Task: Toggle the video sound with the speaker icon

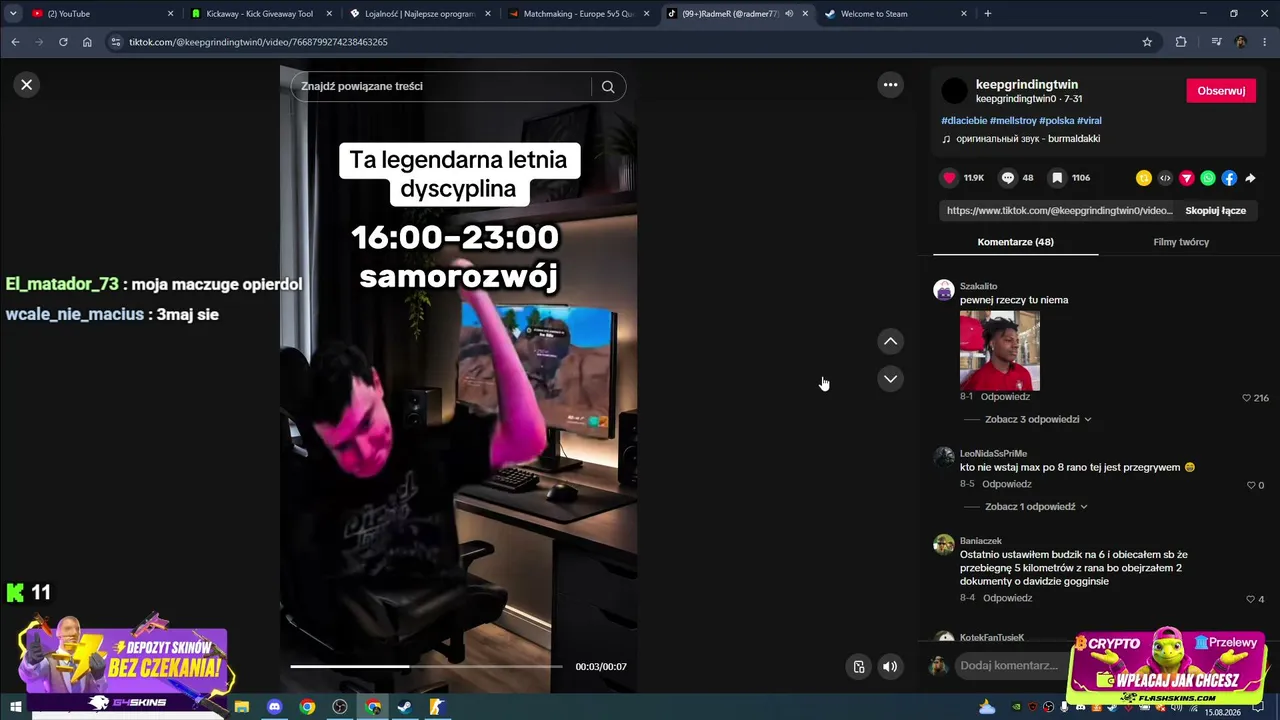Action: coord(890,667)
